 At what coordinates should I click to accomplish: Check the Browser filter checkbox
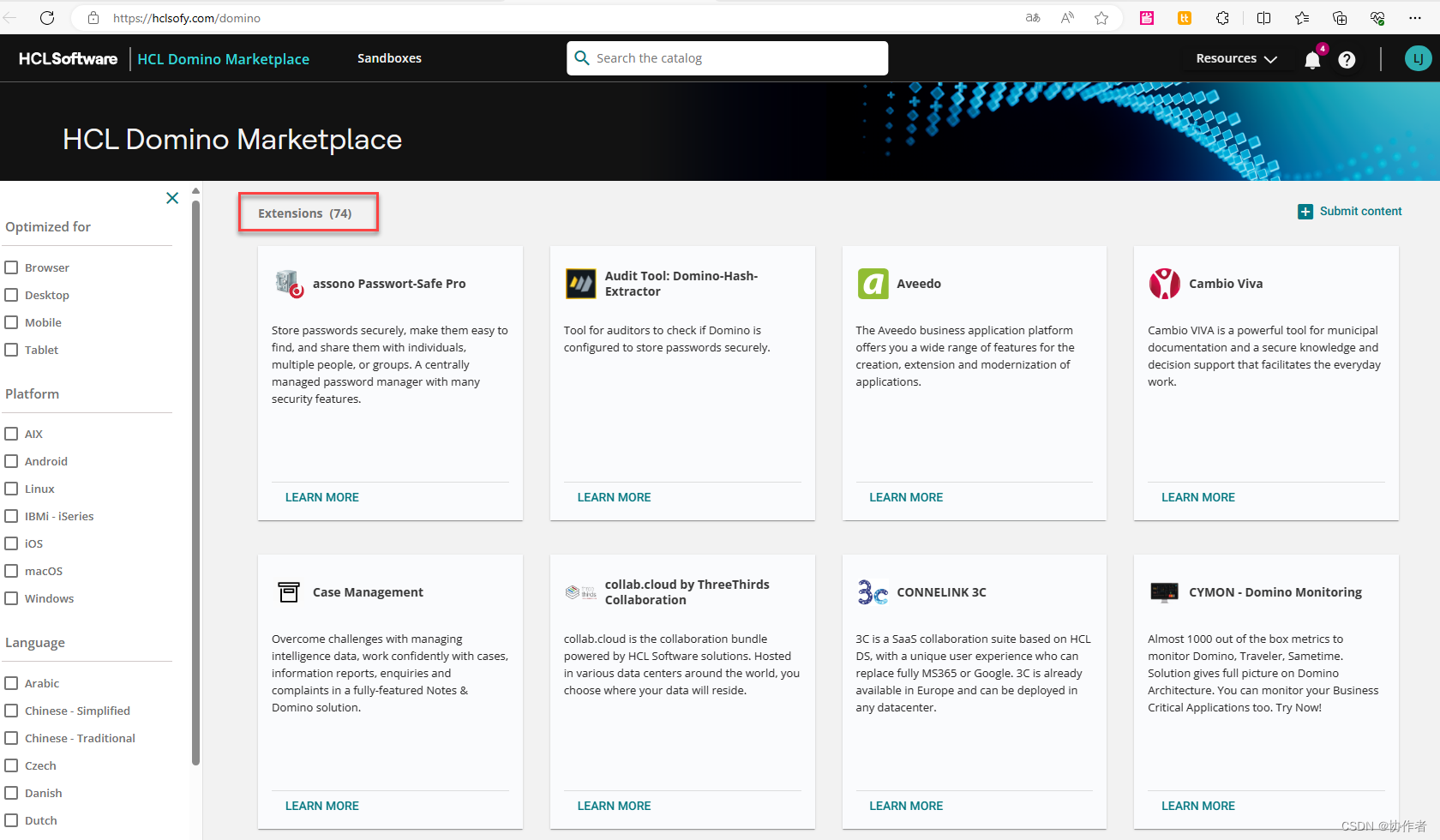click(x=11, y=267)
